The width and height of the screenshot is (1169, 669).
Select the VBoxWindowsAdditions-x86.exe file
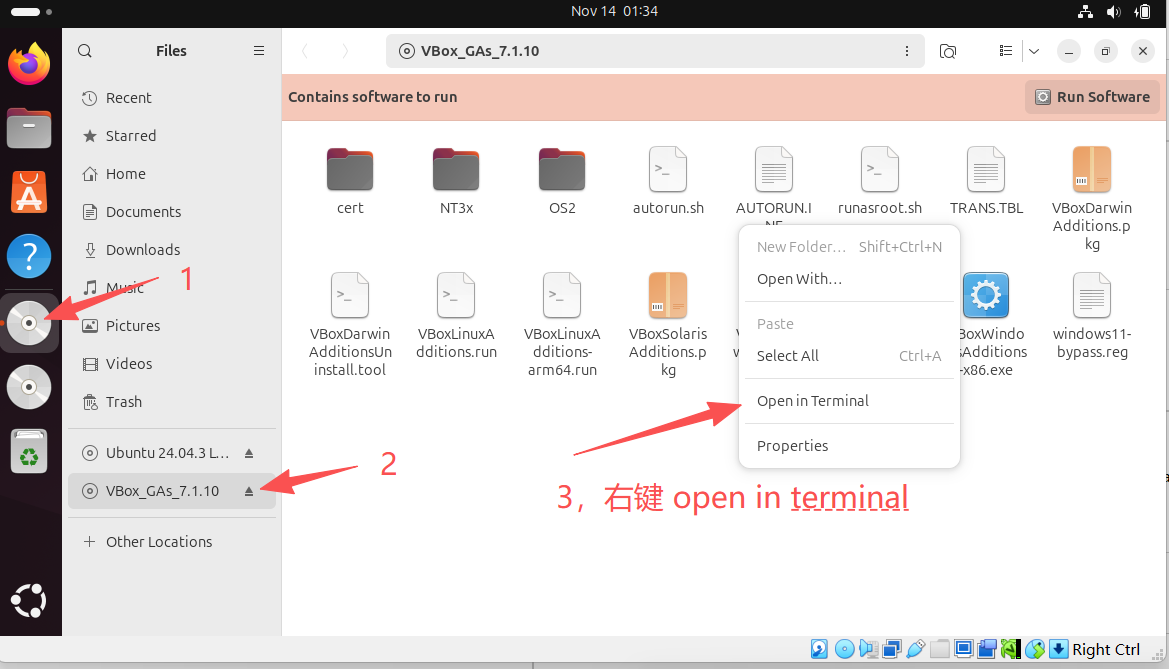(986, 324)
